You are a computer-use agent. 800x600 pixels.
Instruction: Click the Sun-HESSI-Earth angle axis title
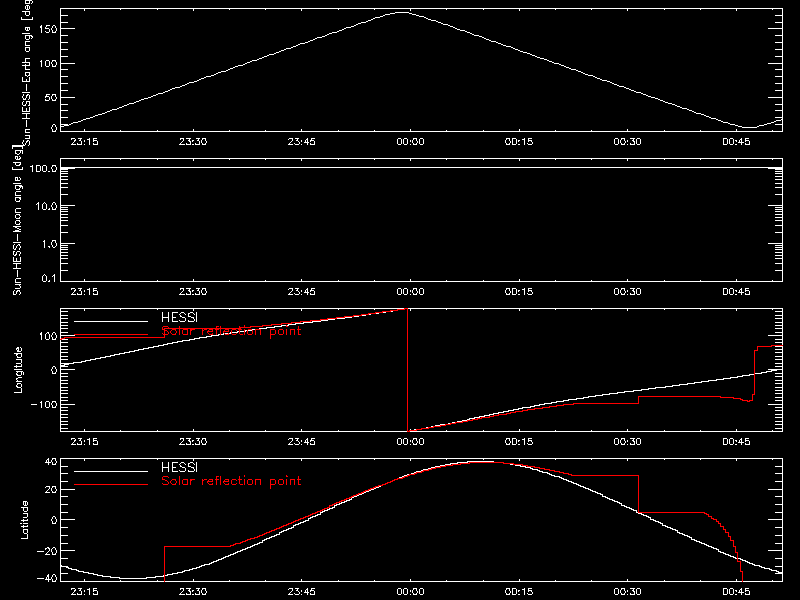click(x=27, y=73)
